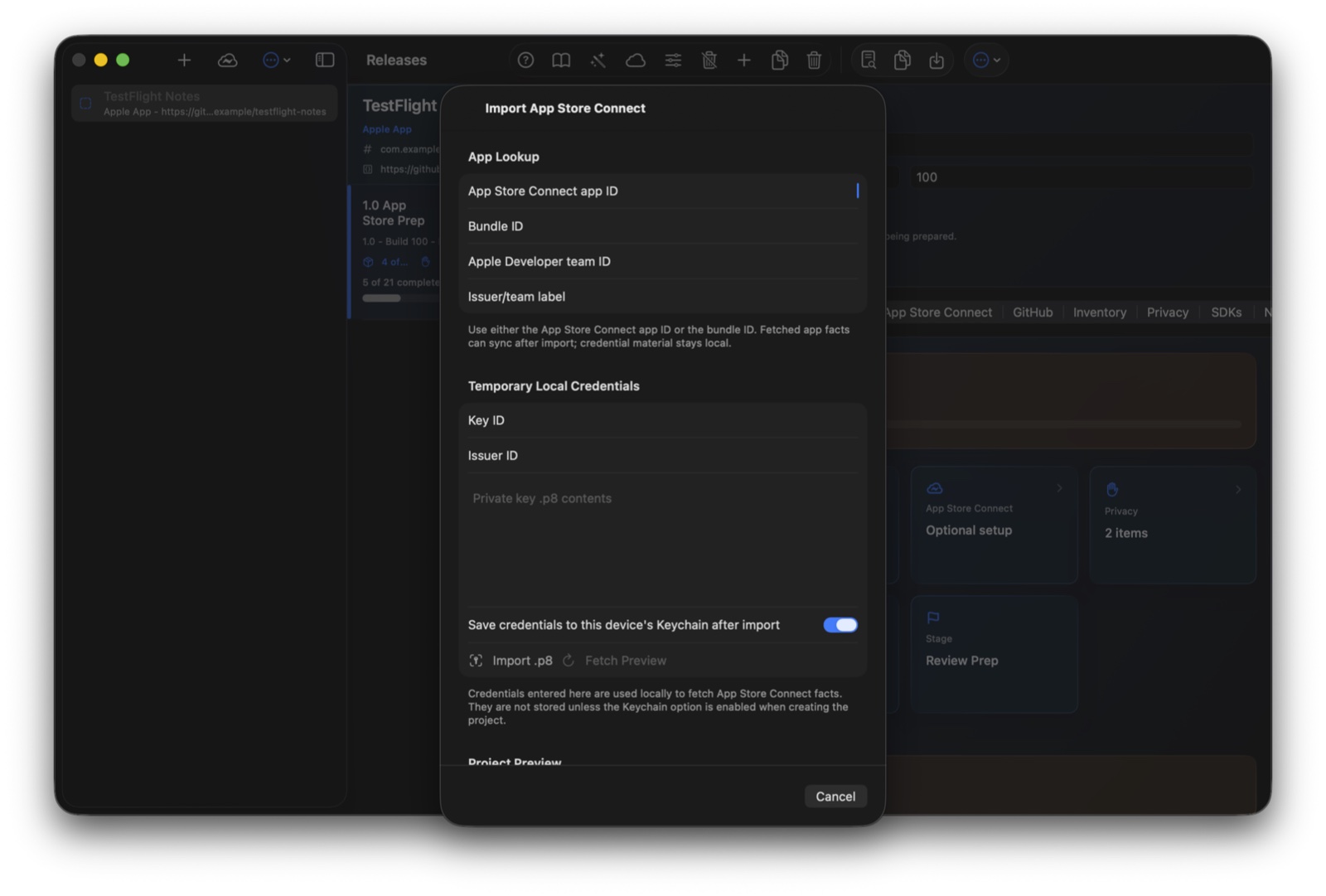Click the document search icon
1326x896 pixels.
[868, 60]
